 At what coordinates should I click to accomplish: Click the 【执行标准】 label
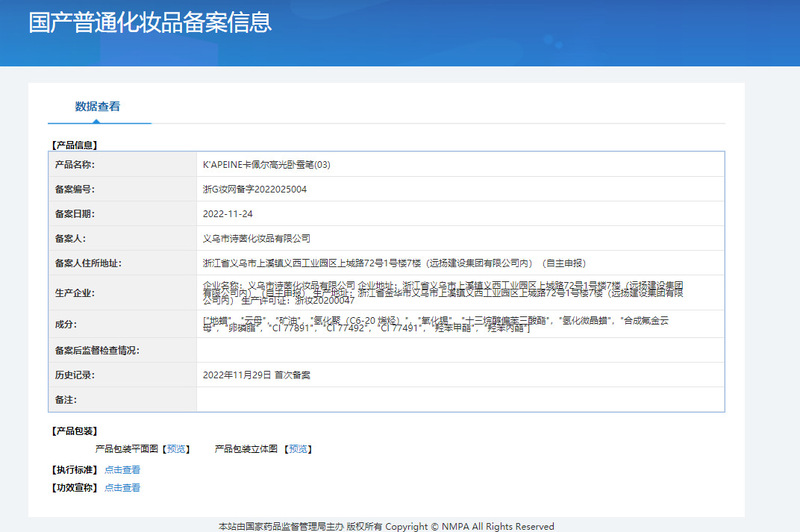(x=74, y=470)
